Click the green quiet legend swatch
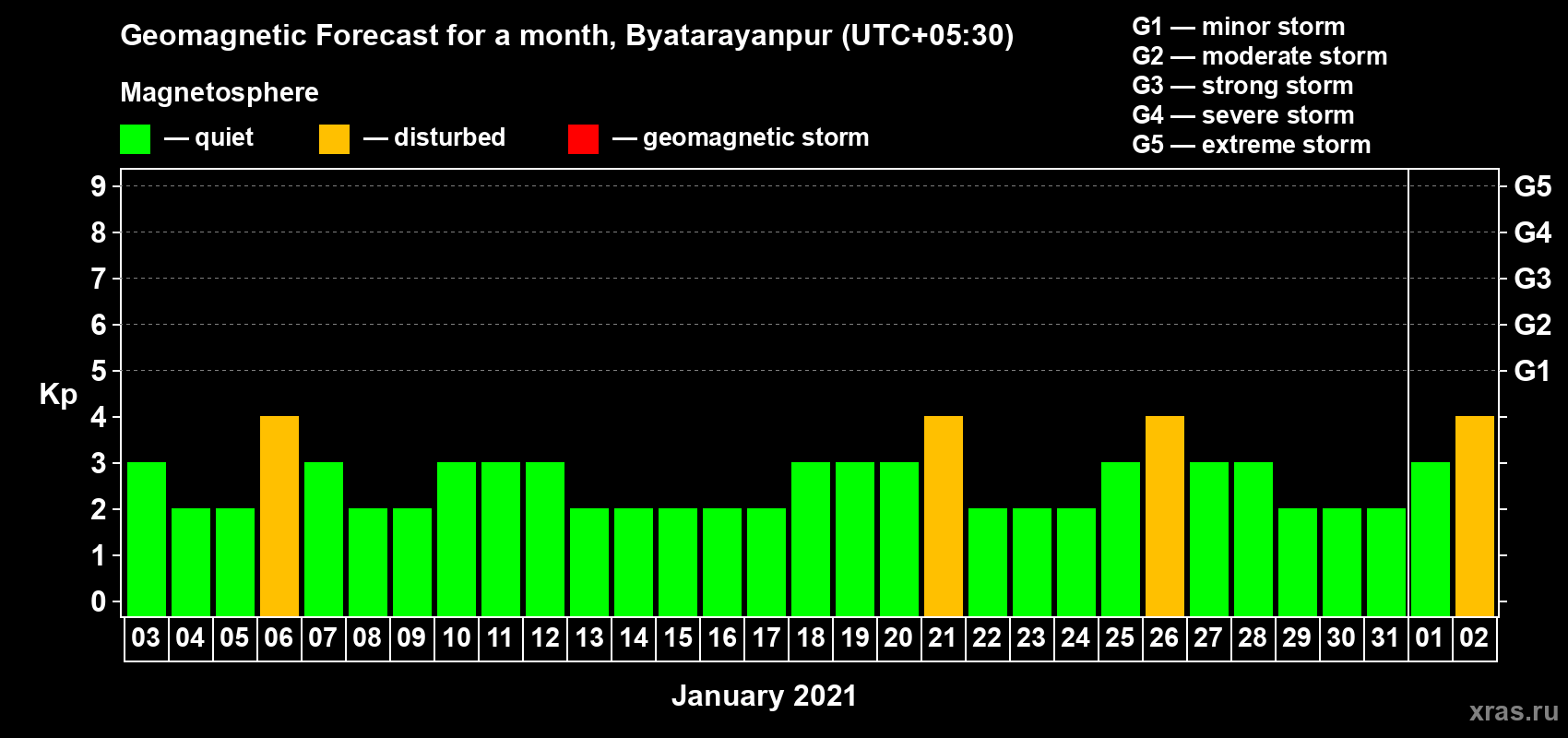The width and height of the screenshot is (1568, 738). point(135,139)
